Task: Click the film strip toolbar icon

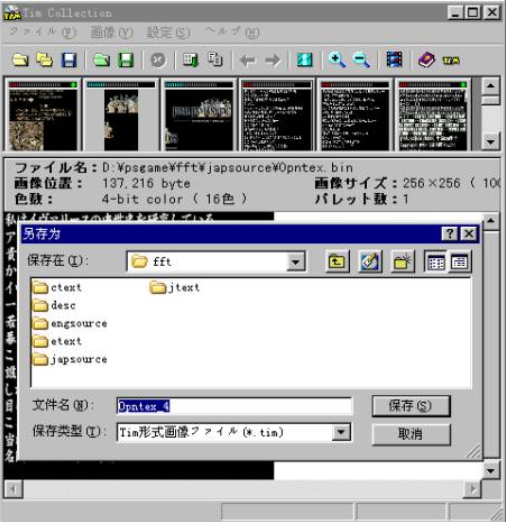Action: tap(394, 60)
